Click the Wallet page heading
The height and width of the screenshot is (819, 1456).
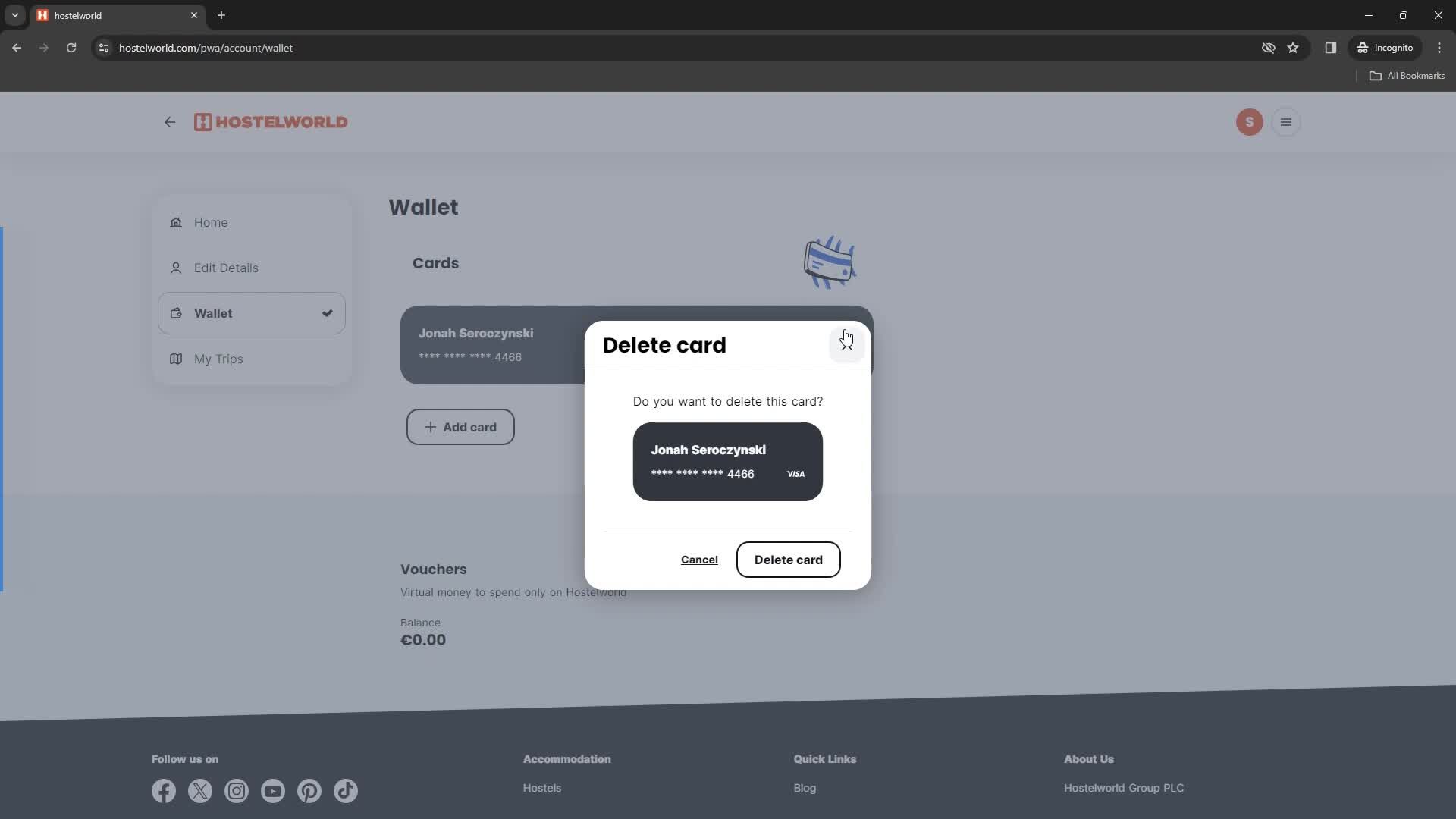point(423,207)
